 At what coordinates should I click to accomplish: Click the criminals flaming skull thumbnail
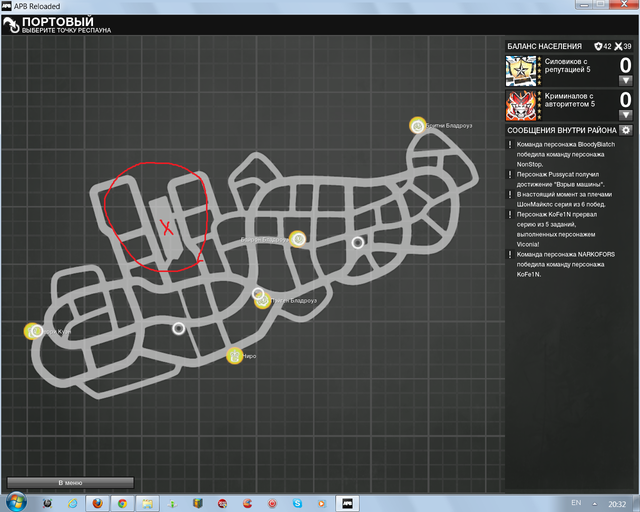(x=521, y=105)
